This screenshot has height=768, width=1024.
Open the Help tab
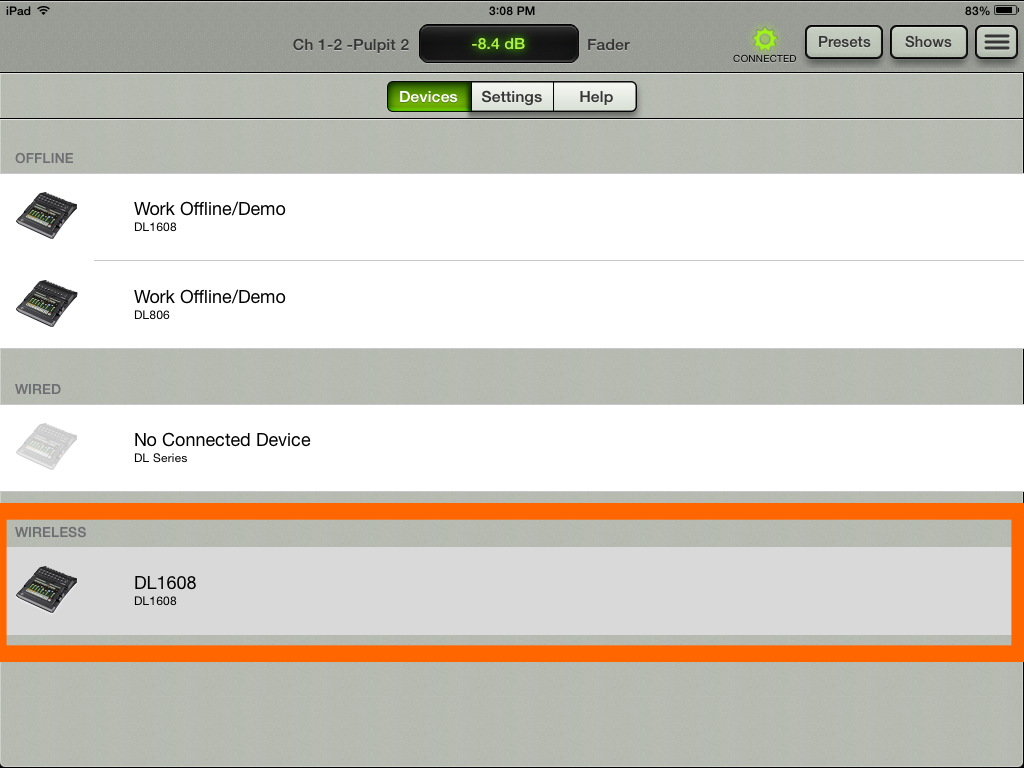coord(595,97)
